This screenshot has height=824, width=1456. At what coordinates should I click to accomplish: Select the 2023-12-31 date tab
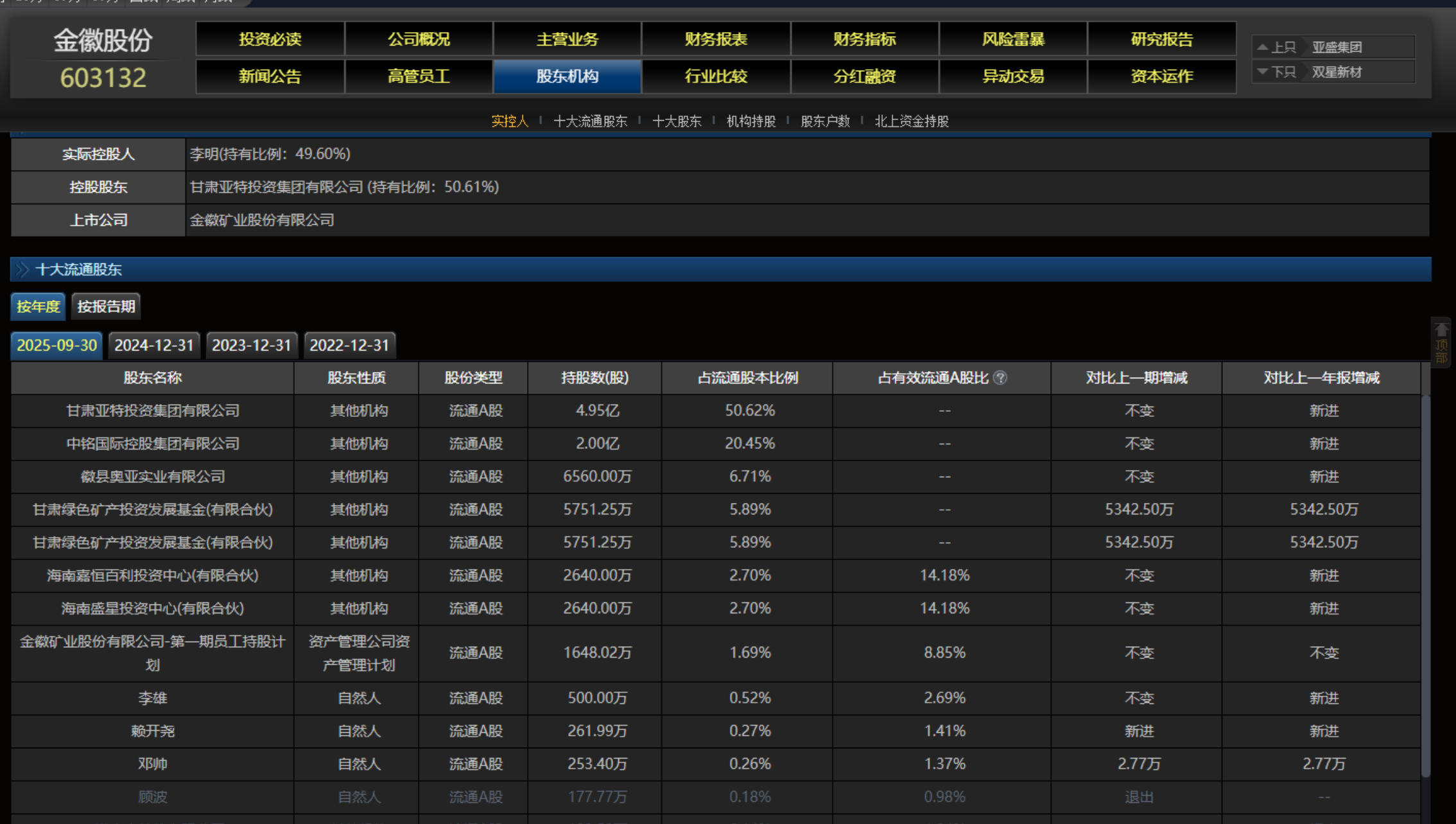252,346
